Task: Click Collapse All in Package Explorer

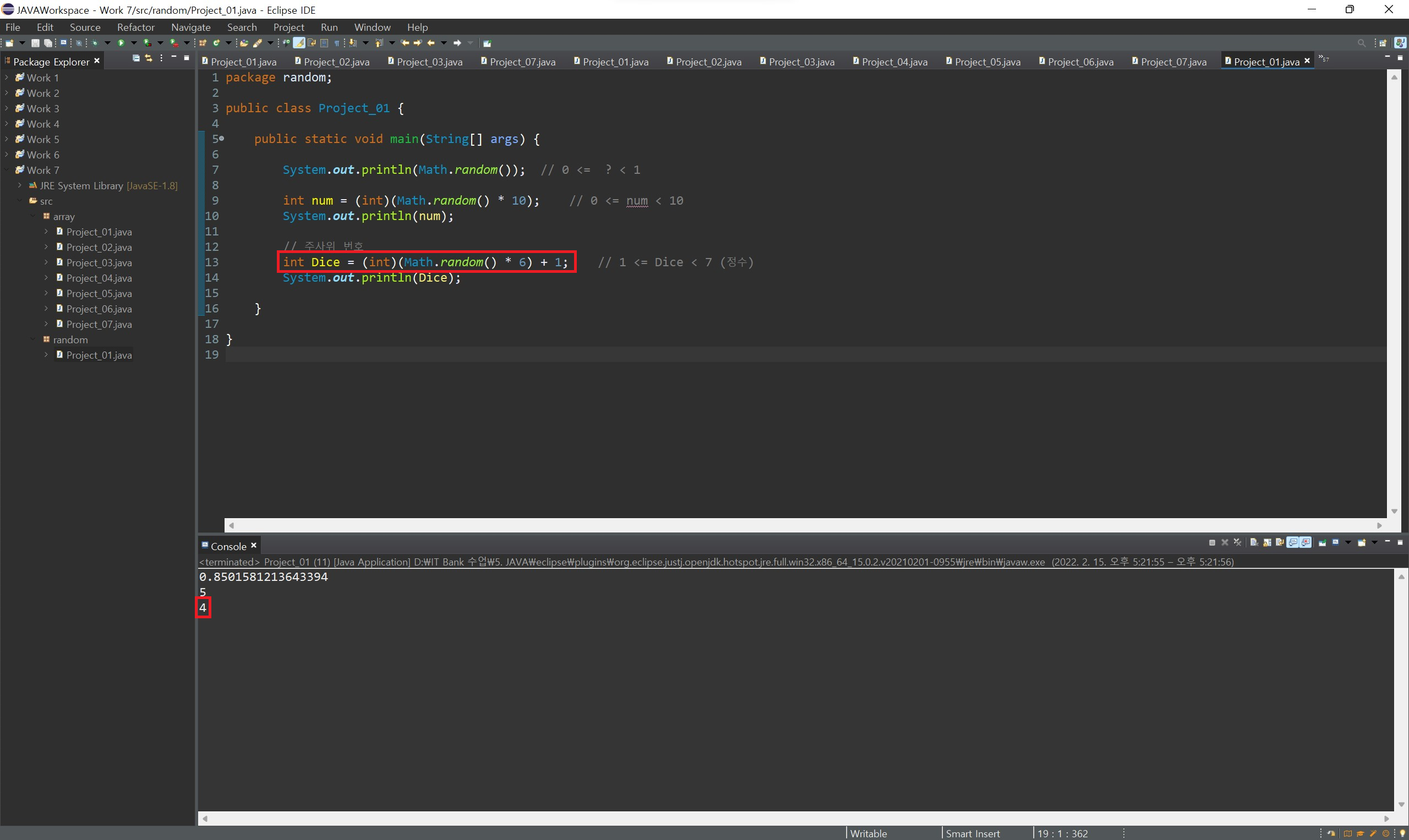Action: point(136,58)
